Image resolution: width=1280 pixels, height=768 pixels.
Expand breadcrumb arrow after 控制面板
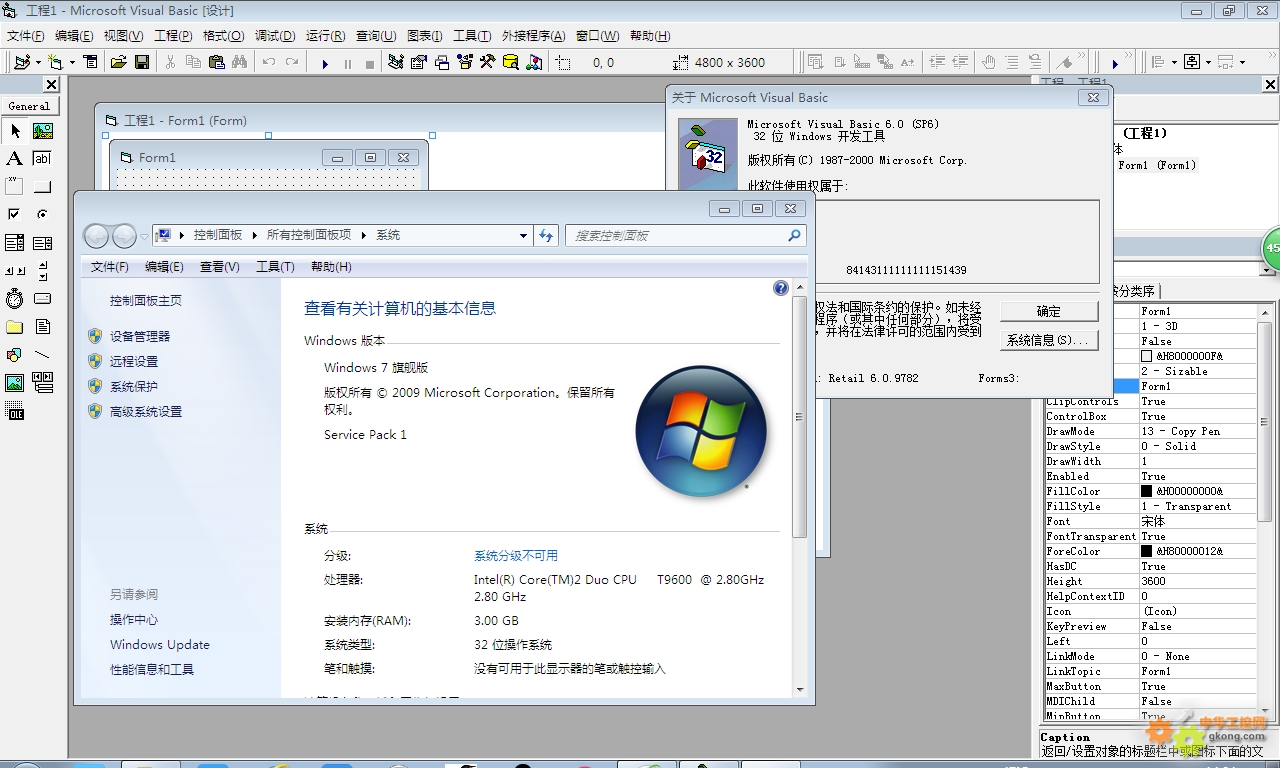point(254,235)
